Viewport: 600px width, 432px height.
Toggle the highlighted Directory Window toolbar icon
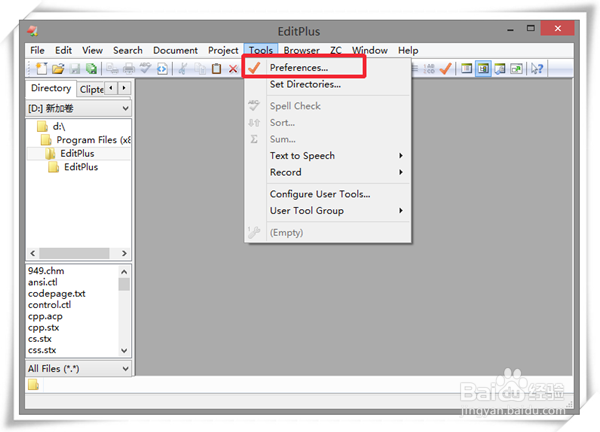(x=483, y=69)
